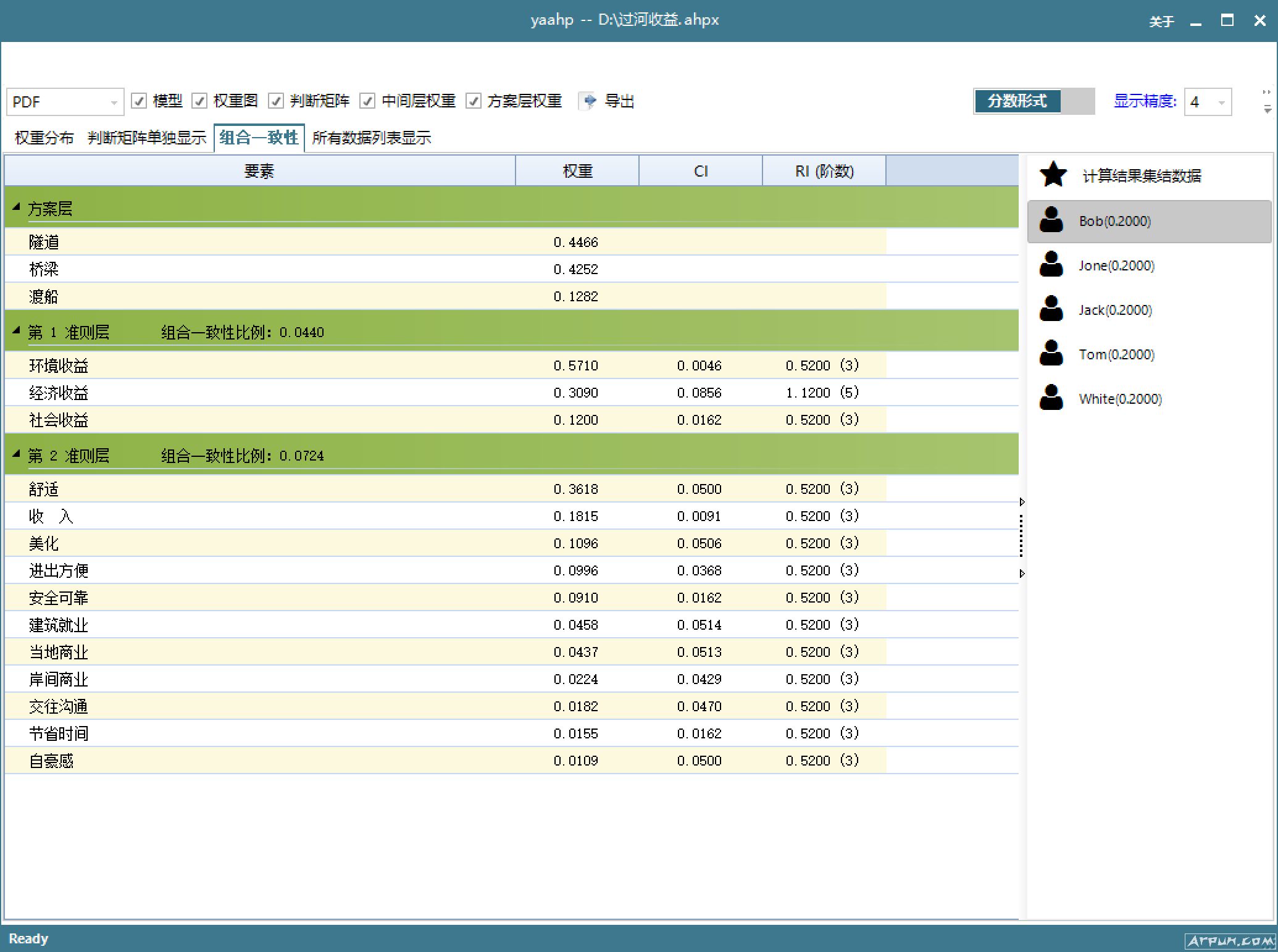Screen dimensions: 1278x952
Task: Switch to the 权重分布 tab
Action: pos(44,138)
